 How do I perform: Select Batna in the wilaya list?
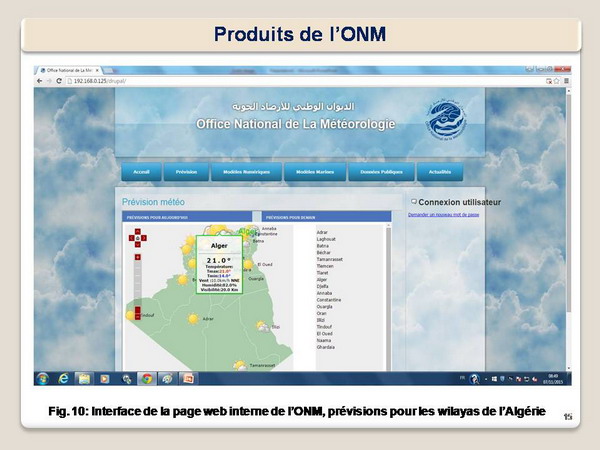click(x=323, y=246)
